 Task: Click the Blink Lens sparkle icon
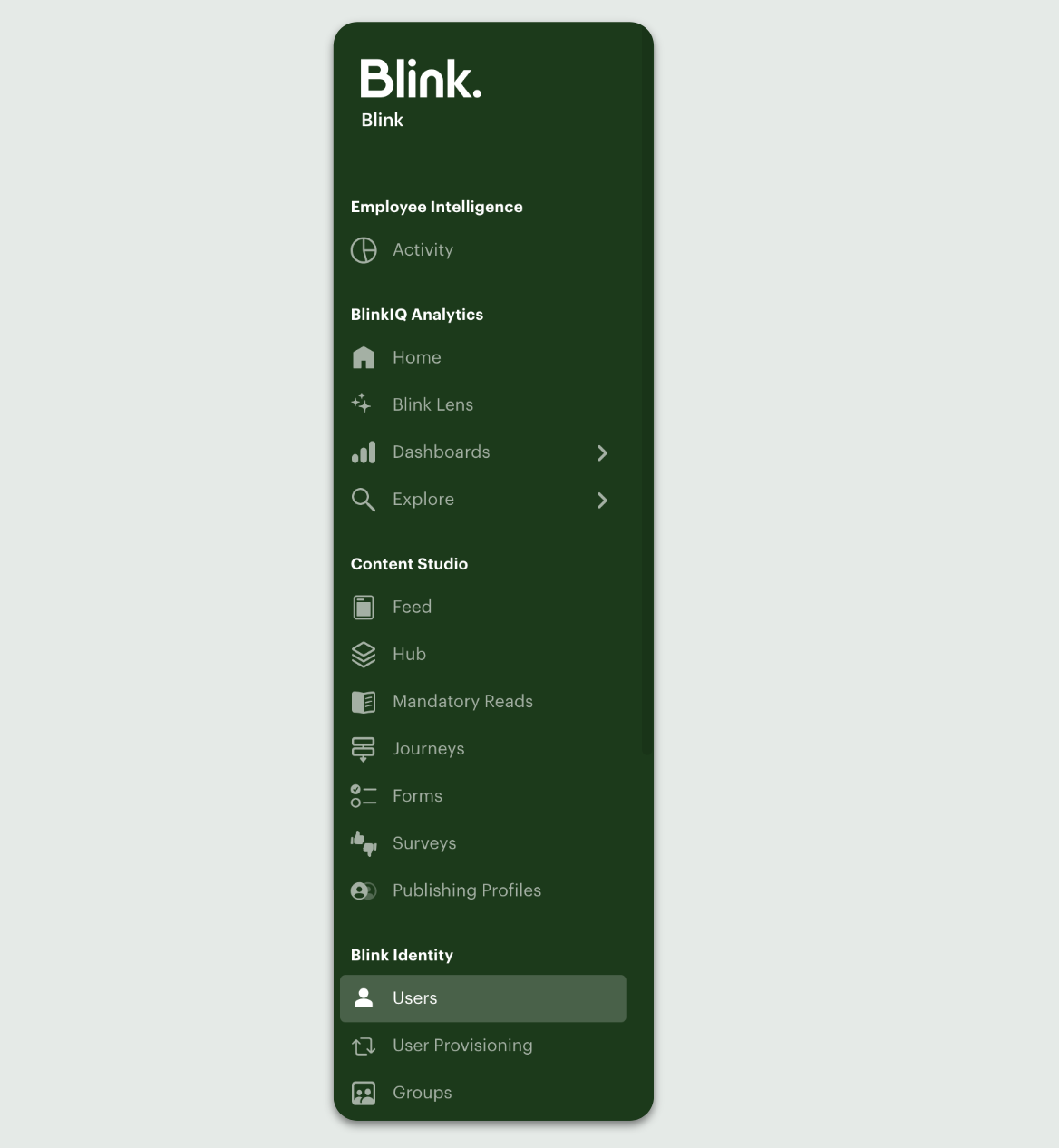362,404
